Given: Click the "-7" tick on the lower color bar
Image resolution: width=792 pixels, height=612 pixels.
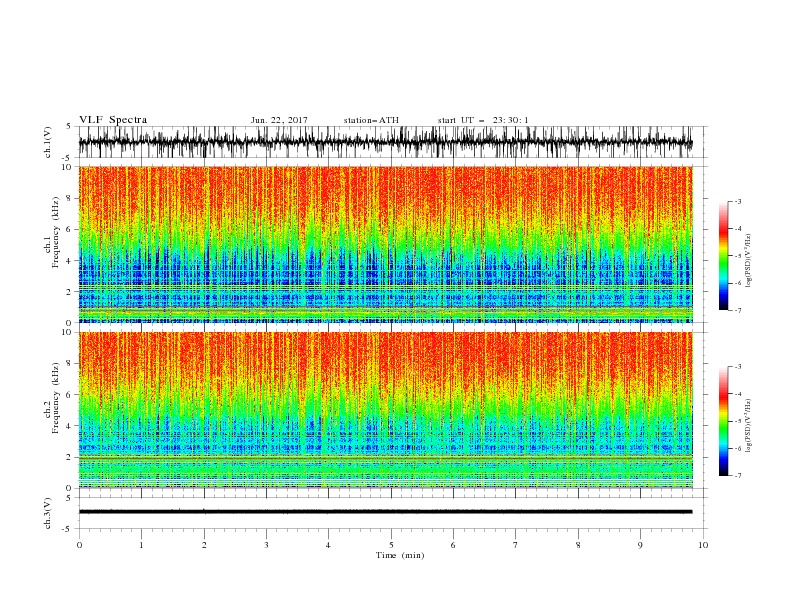Looking at the screenshot, I should point(737,476).
